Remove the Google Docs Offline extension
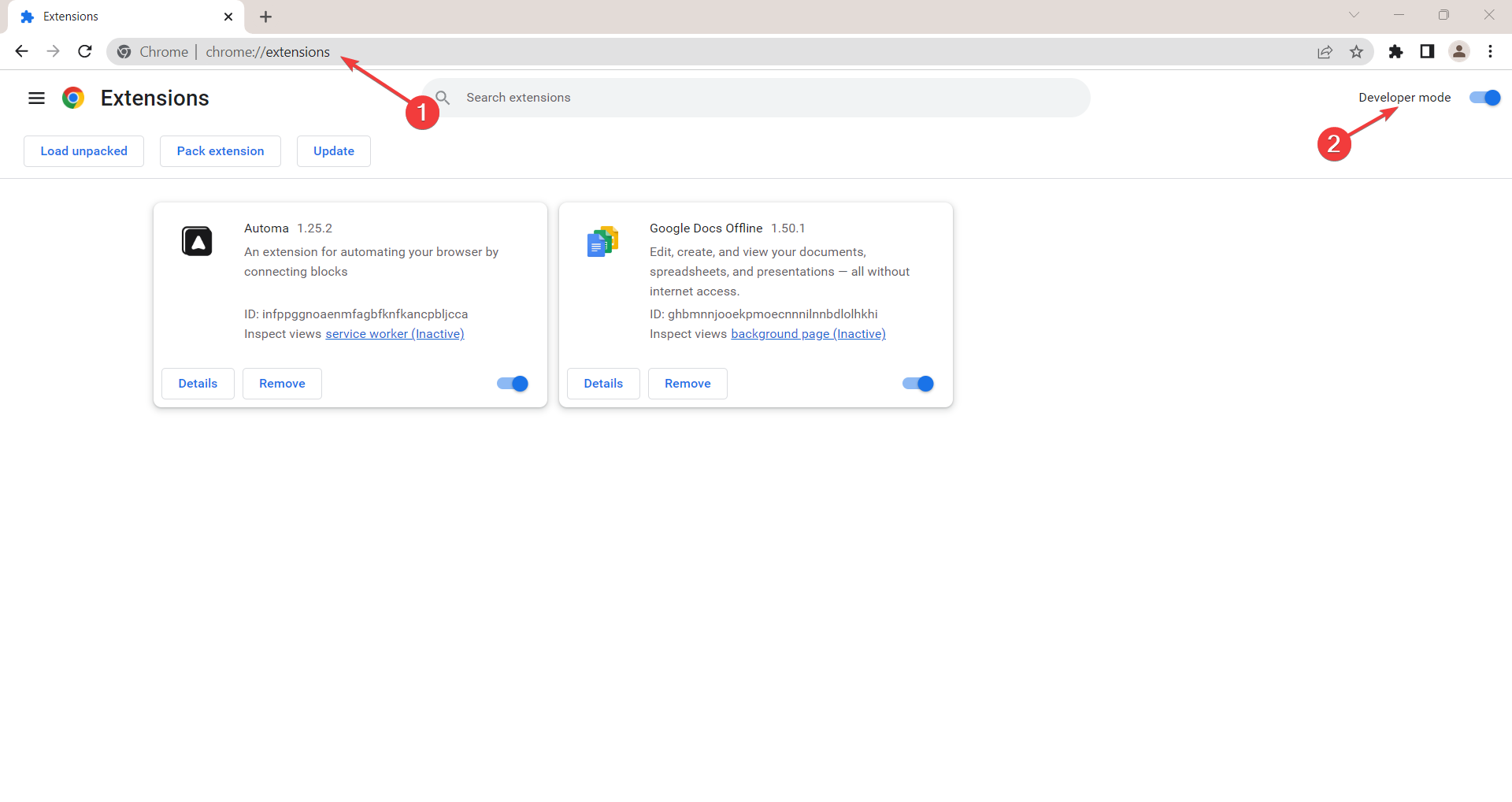The width and height of the screenshot is (1512, 802). click(x=687, y=384)
